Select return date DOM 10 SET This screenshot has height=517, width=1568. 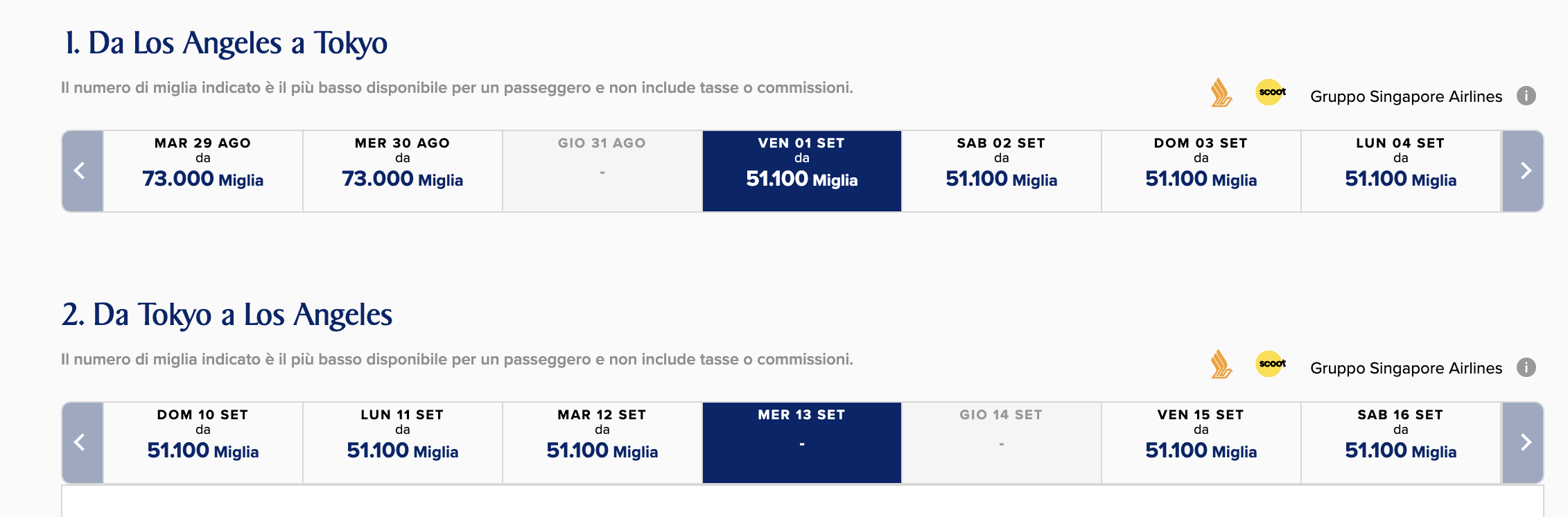203,442
